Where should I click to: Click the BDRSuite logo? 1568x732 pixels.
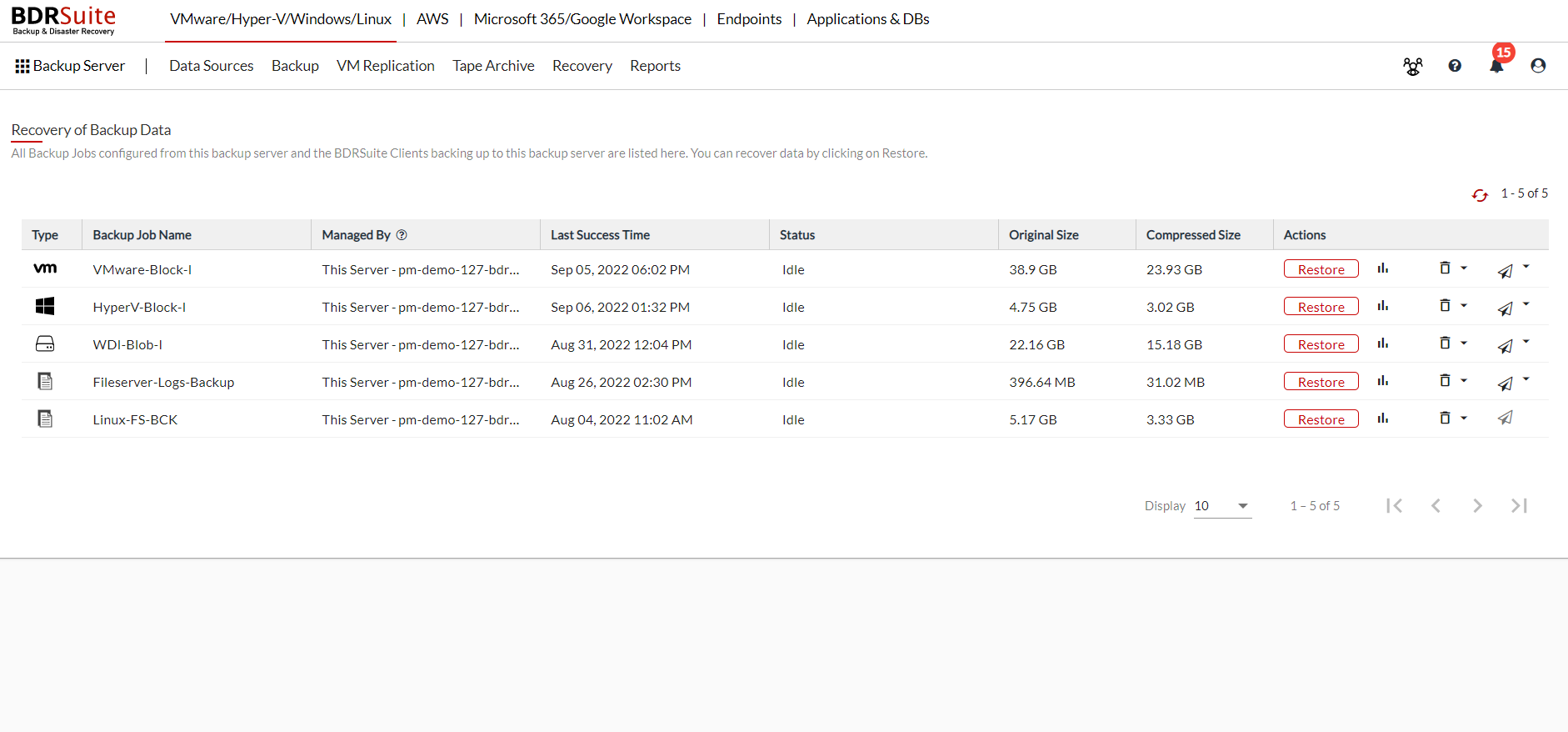click(x=63, y=21)
